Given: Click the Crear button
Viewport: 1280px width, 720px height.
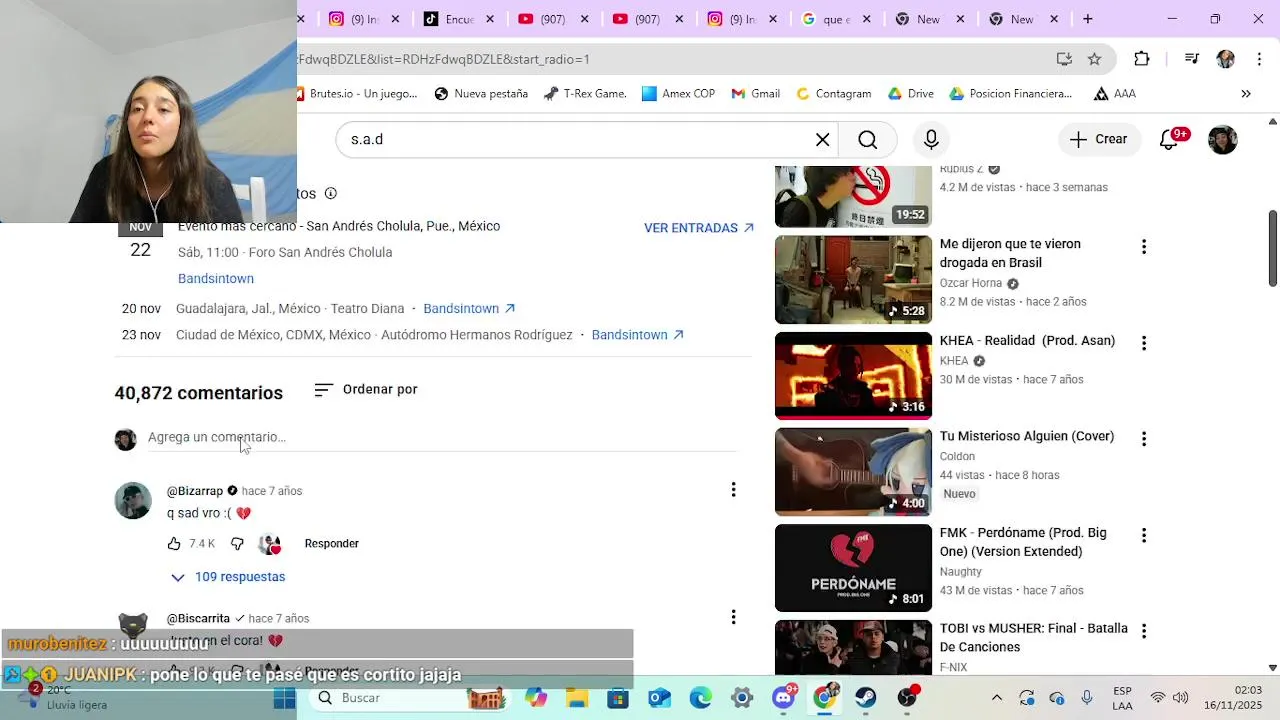Looking at the screenshot, I should (1098, 140).
